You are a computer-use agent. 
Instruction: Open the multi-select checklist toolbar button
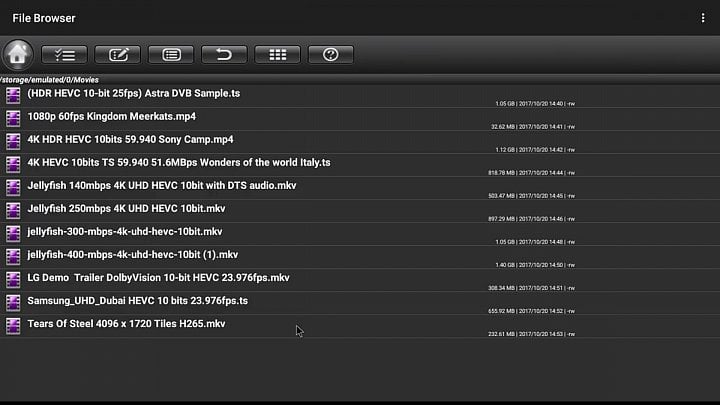point(64,55)
